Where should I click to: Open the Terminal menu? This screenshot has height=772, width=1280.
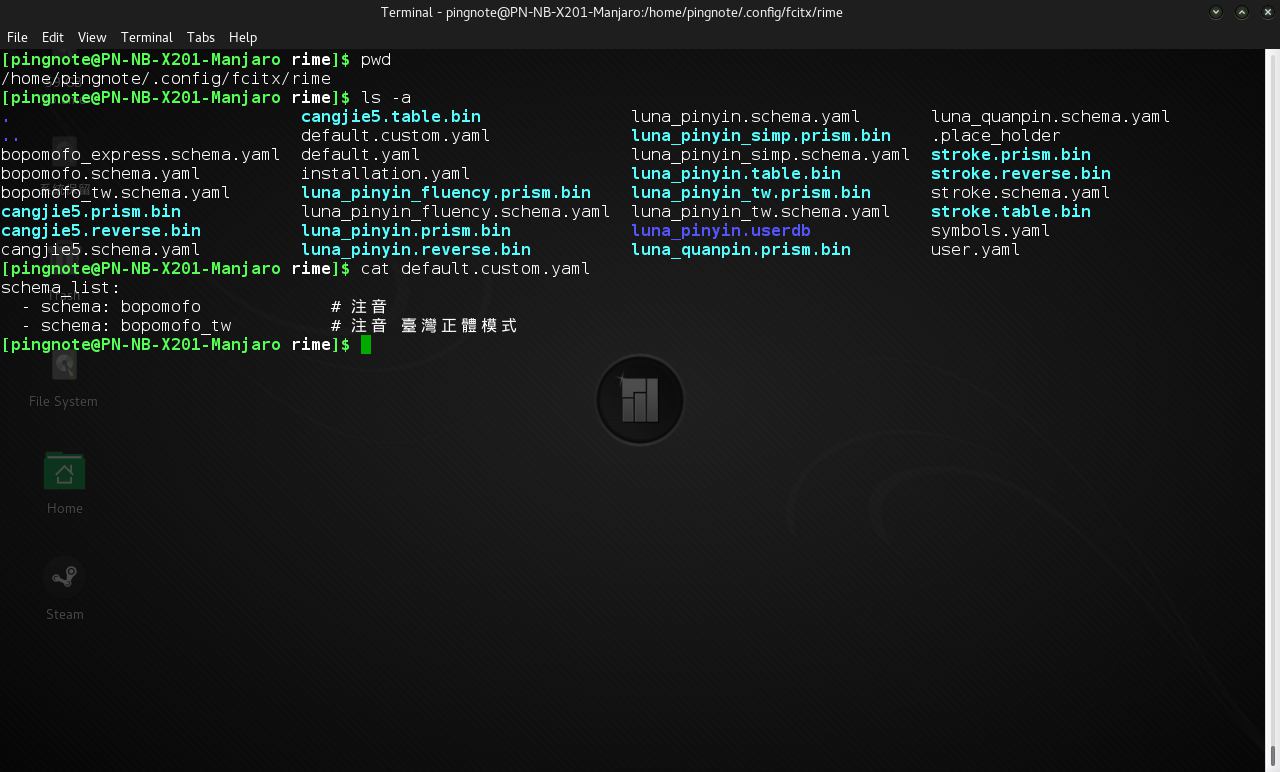pyautogui.click(x=146, y=37)
